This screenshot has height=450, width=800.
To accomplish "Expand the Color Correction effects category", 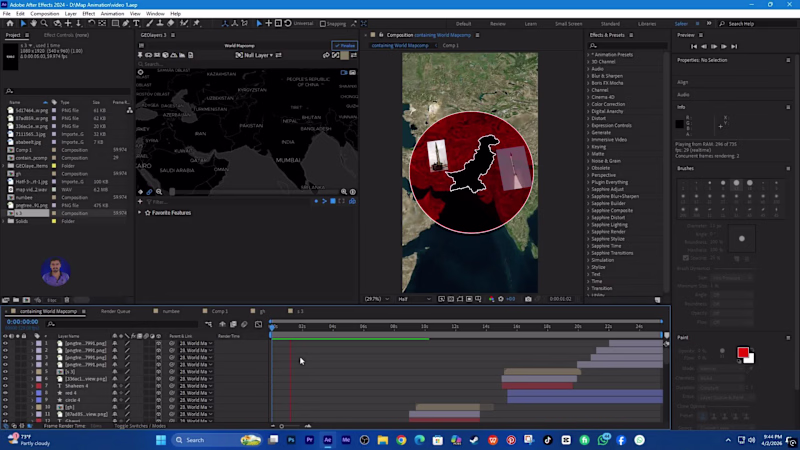I will tap(607, 104).
